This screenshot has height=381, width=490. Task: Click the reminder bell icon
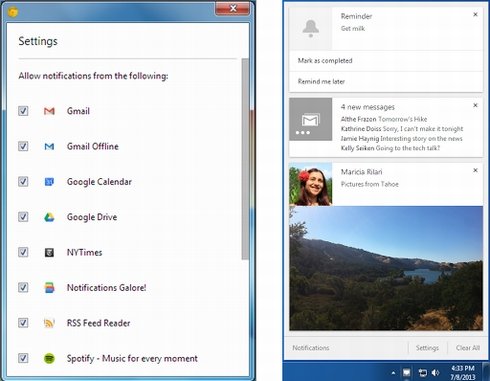[311, 29]
